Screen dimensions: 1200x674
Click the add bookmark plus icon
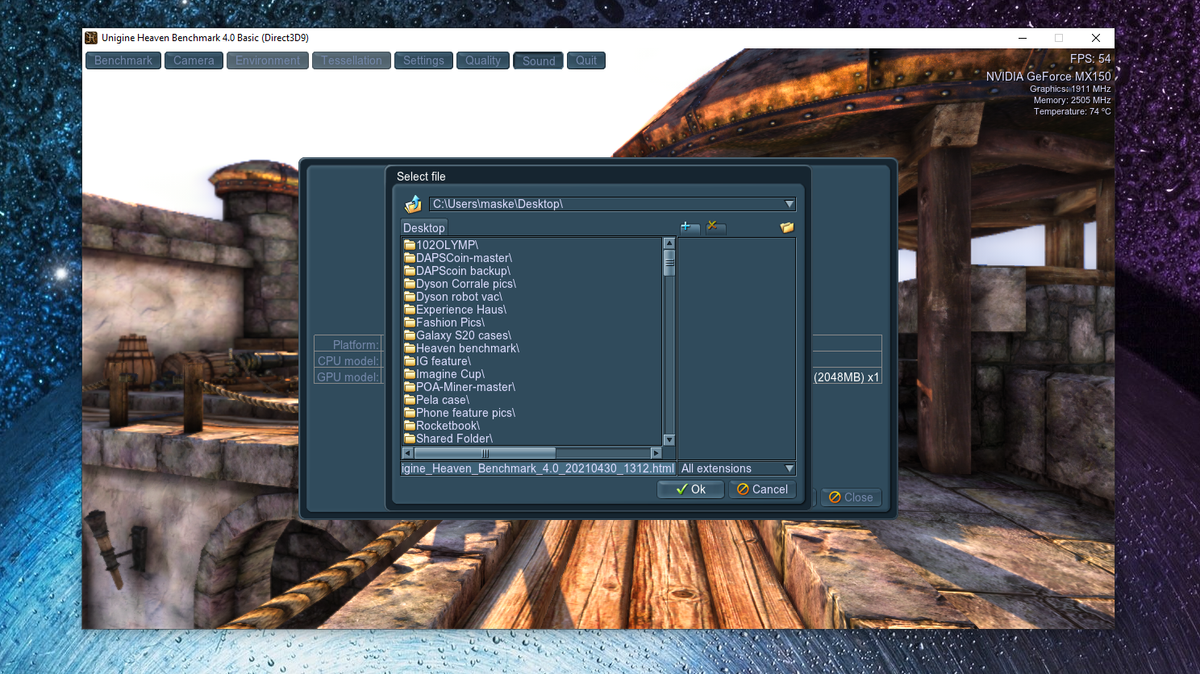click(689, 227)
